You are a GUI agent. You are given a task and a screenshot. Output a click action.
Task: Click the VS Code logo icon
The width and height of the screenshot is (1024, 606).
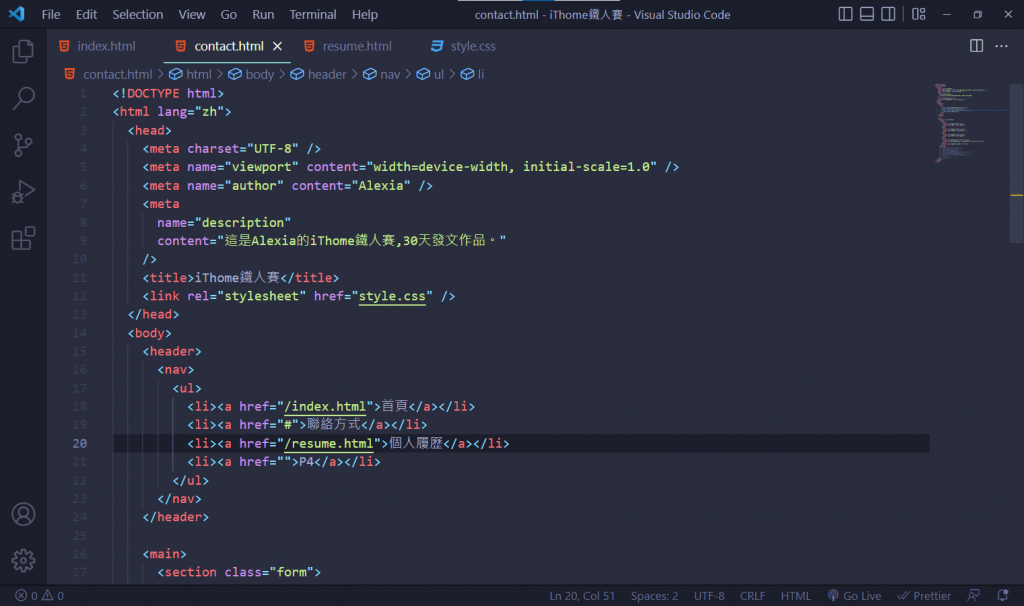point(16,14)
